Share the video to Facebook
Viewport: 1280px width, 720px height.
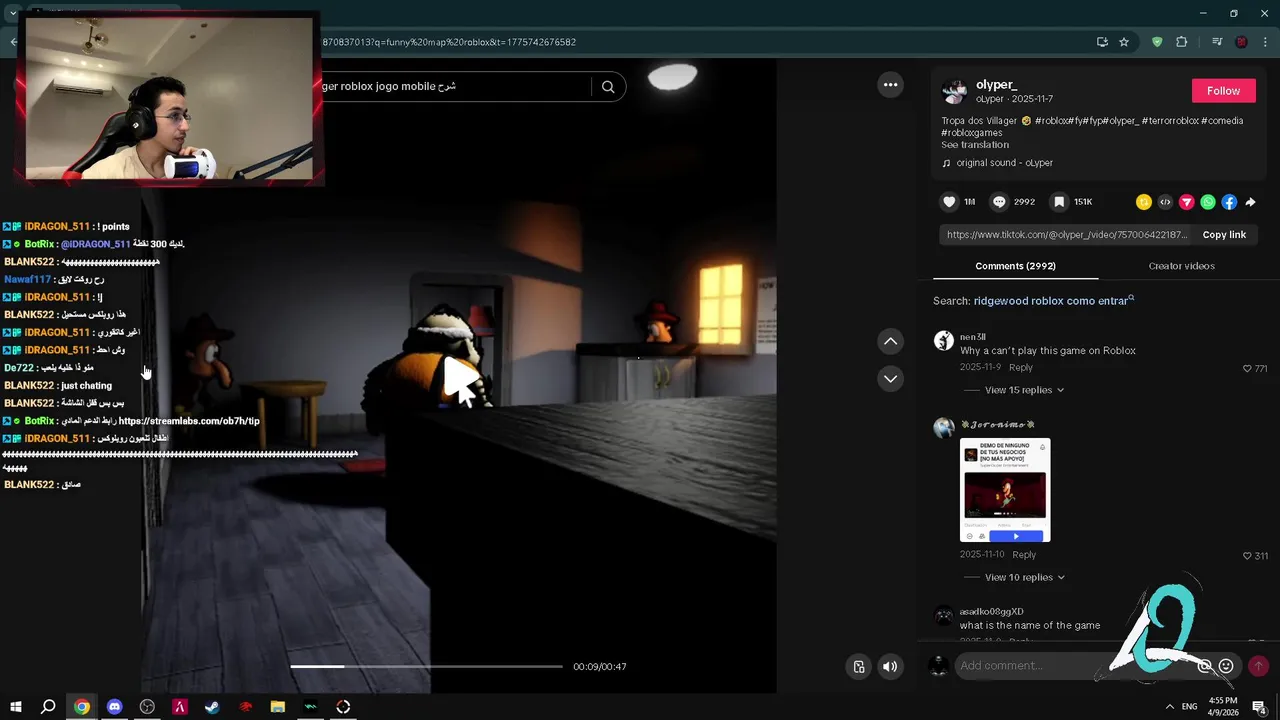[1229, 202]
